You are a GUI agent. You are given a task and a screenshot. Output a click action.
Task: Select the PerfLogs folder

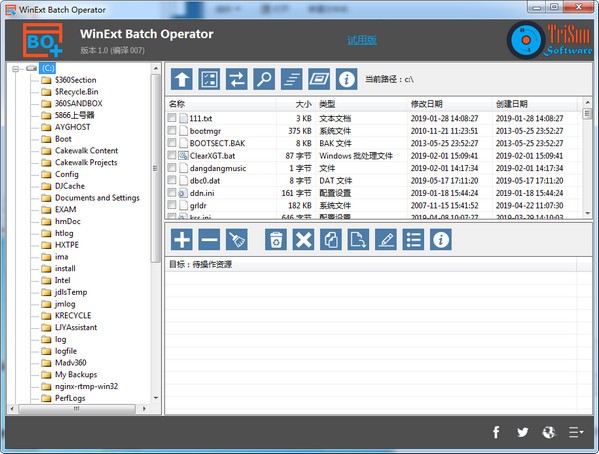click(x=70, y=398)
